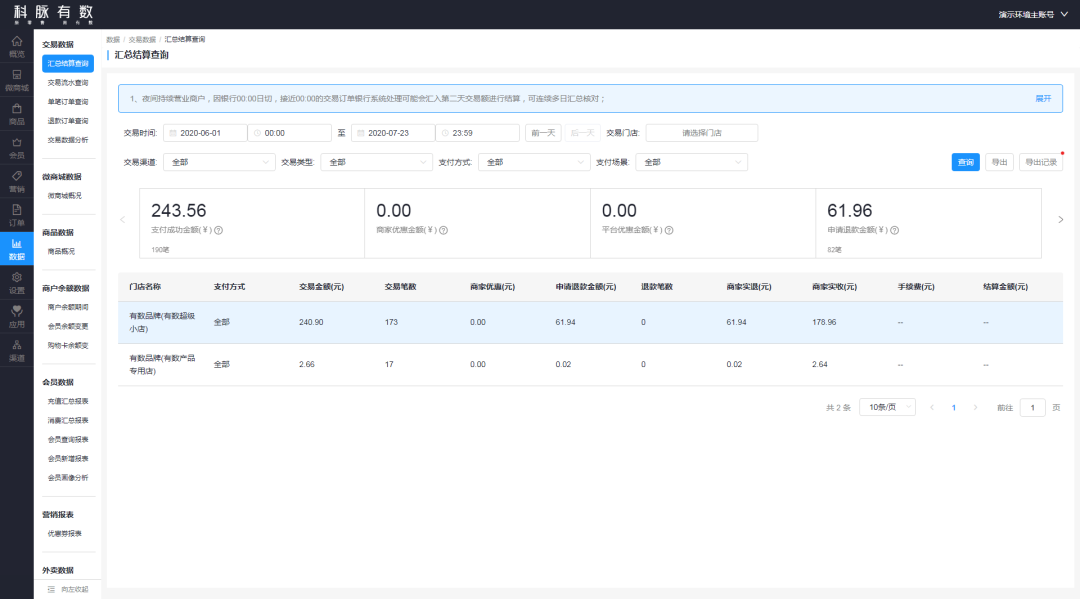The height and width of the screenshot is (599, 1080).
Task: Open the 演示环境主账号 account menu
Action: 1032,14
